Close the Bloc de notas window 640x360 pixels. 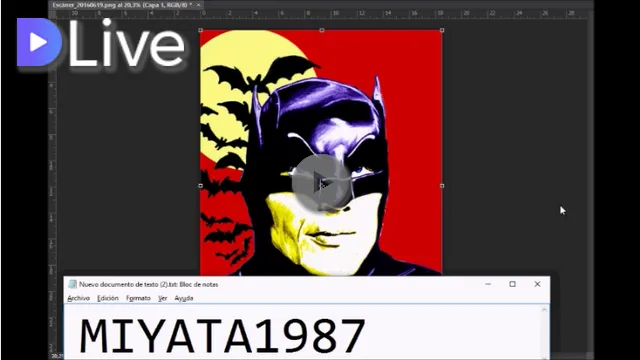(537, 284)
